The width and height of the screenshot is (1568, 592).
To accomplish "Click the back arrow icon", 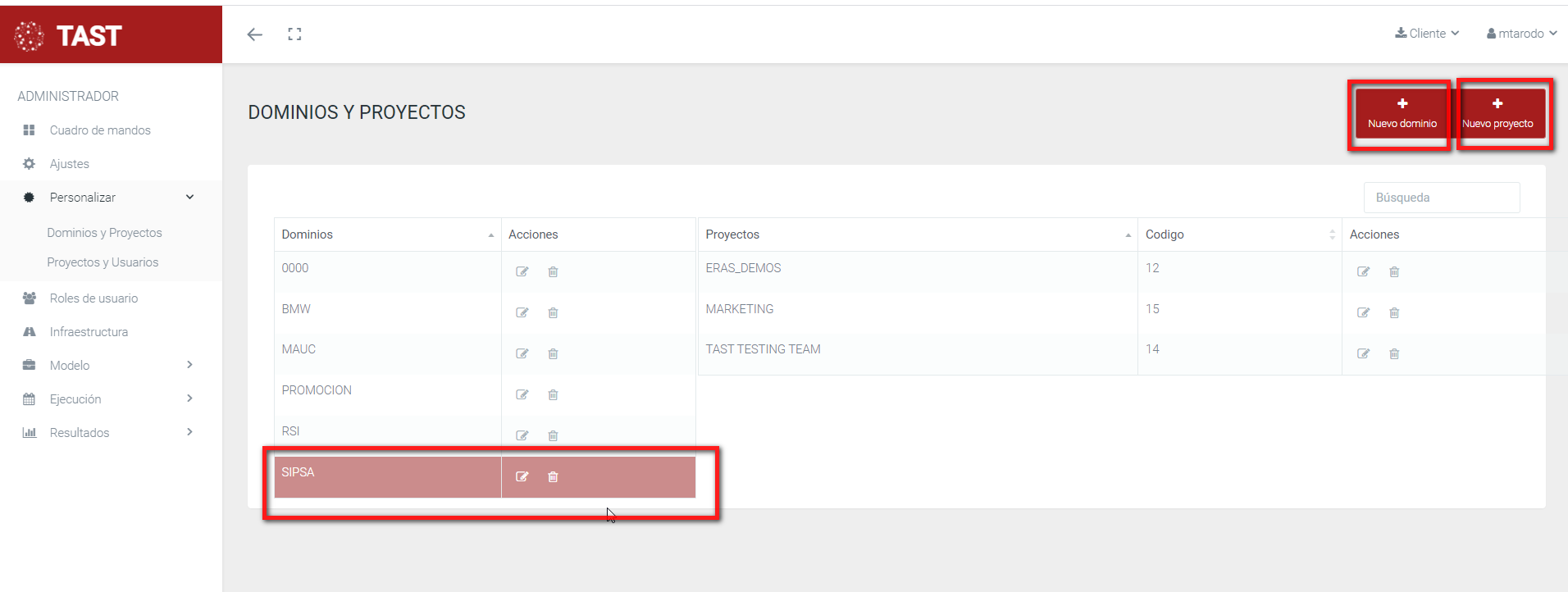I will click(x=255, y=34).
